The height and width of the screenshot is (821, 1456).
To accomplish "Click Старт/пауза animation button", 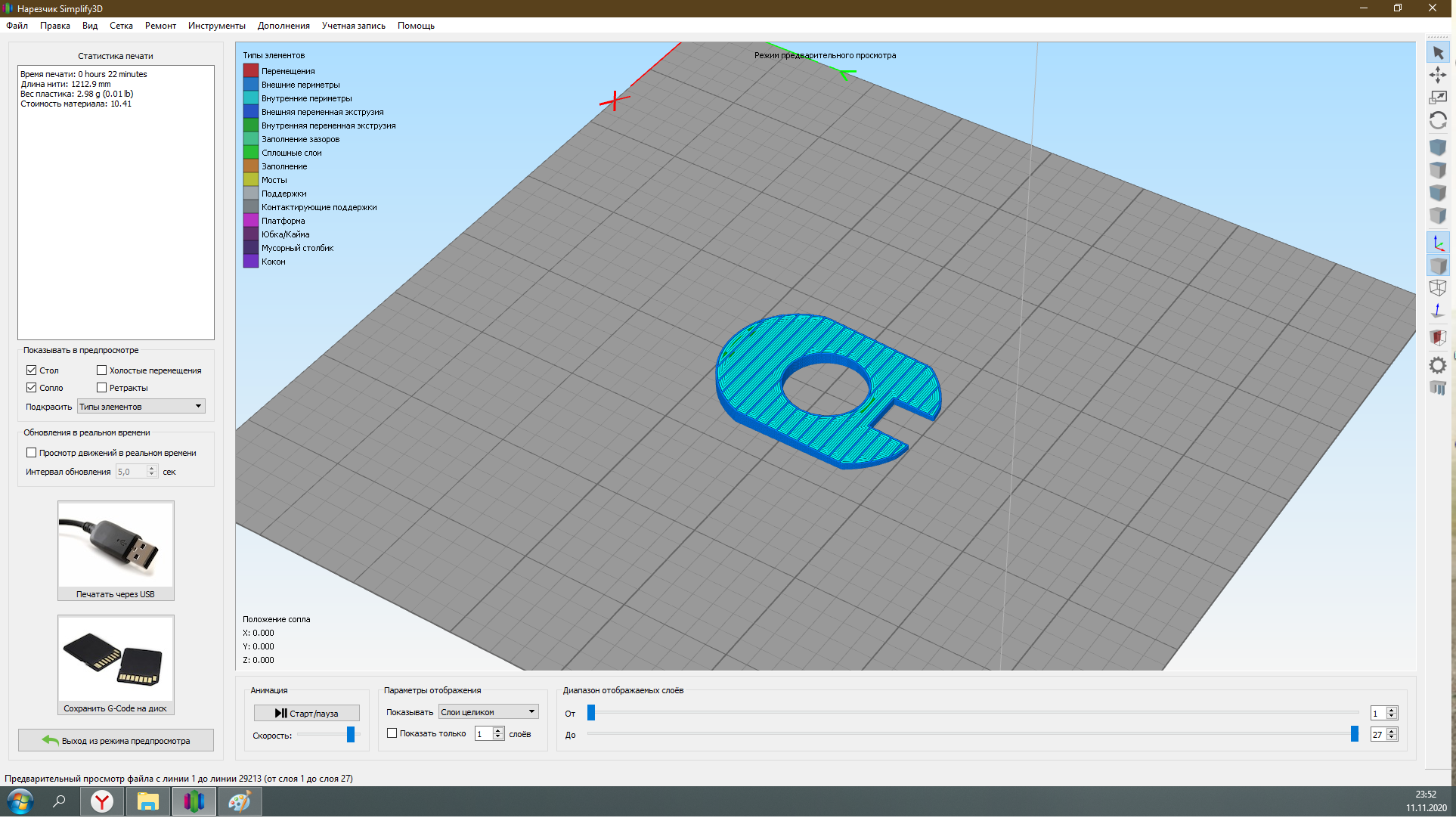I will 306,713.
